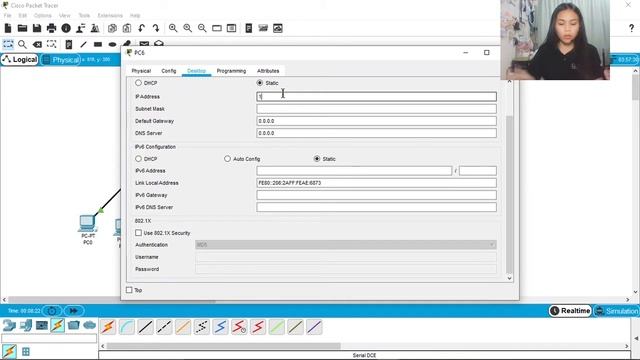
Task: Zoom out of the workspace
Action: point(202,28)
